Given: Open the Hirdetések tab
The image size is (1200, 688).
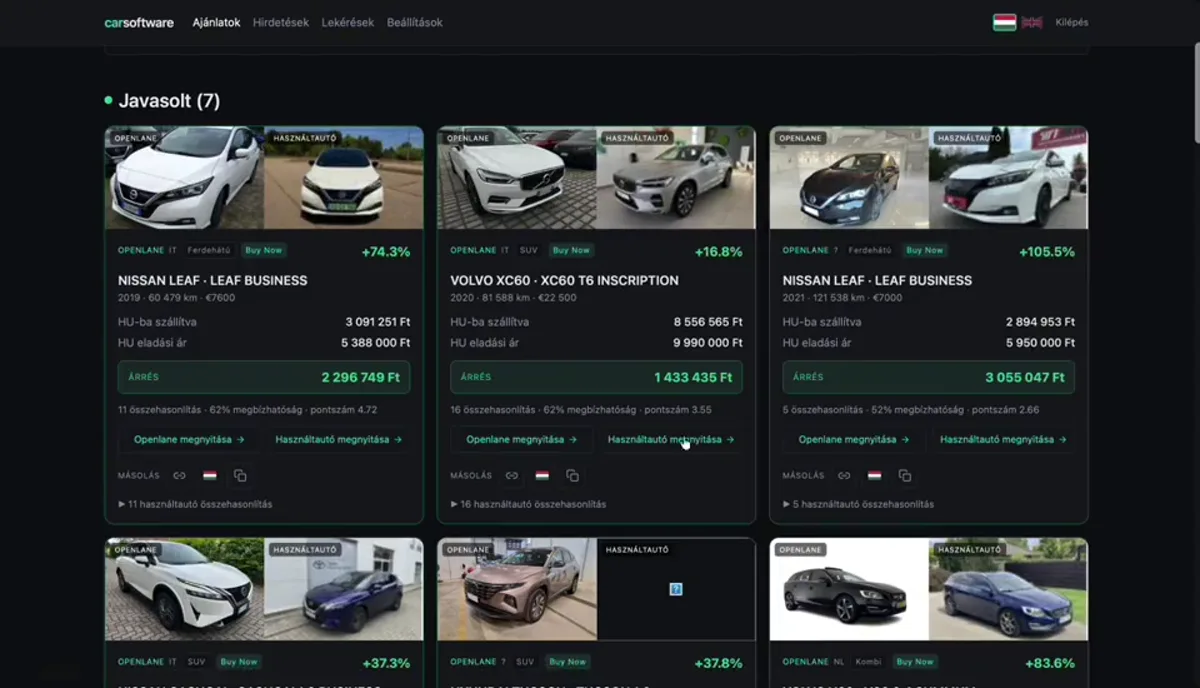Looking at the screenshot, I should 281,22.
